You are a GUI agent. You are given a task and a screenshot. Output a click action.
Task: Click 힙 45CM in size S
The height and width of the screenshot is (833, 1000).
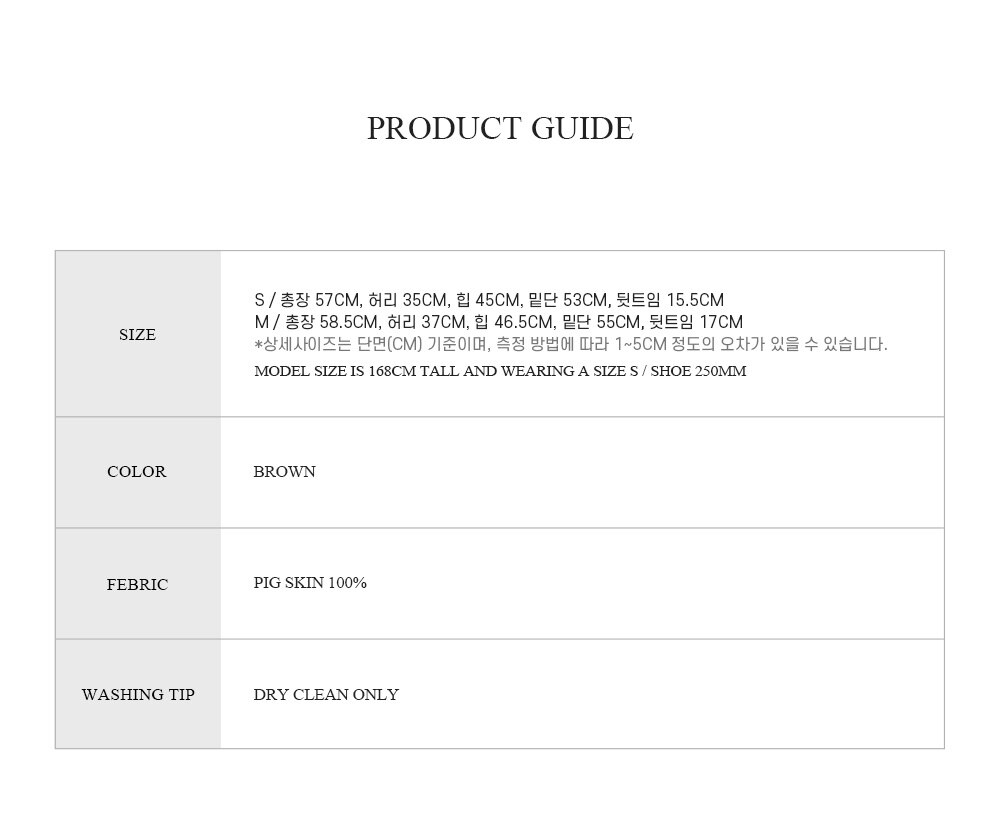(x=489, y=300)
